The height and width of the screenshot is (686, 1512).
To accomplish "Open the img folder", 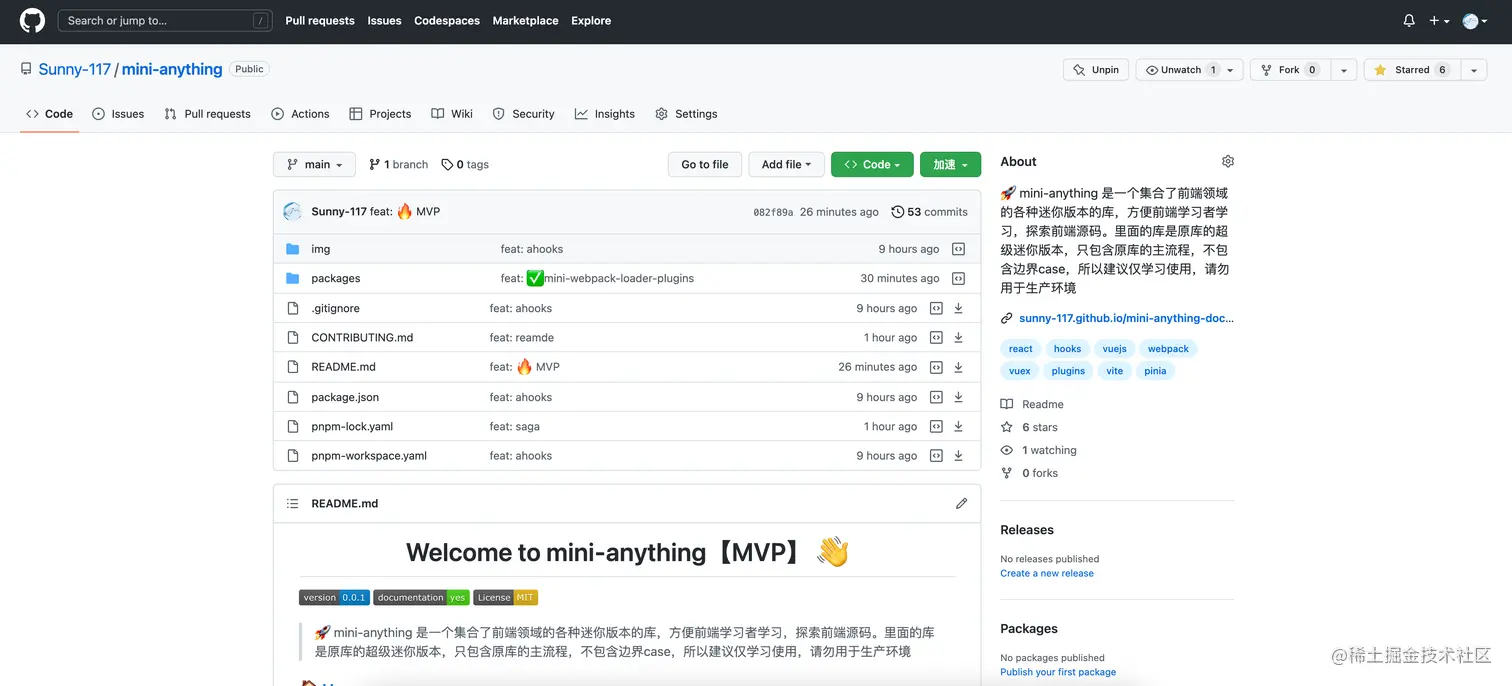I will coord(320,249).
